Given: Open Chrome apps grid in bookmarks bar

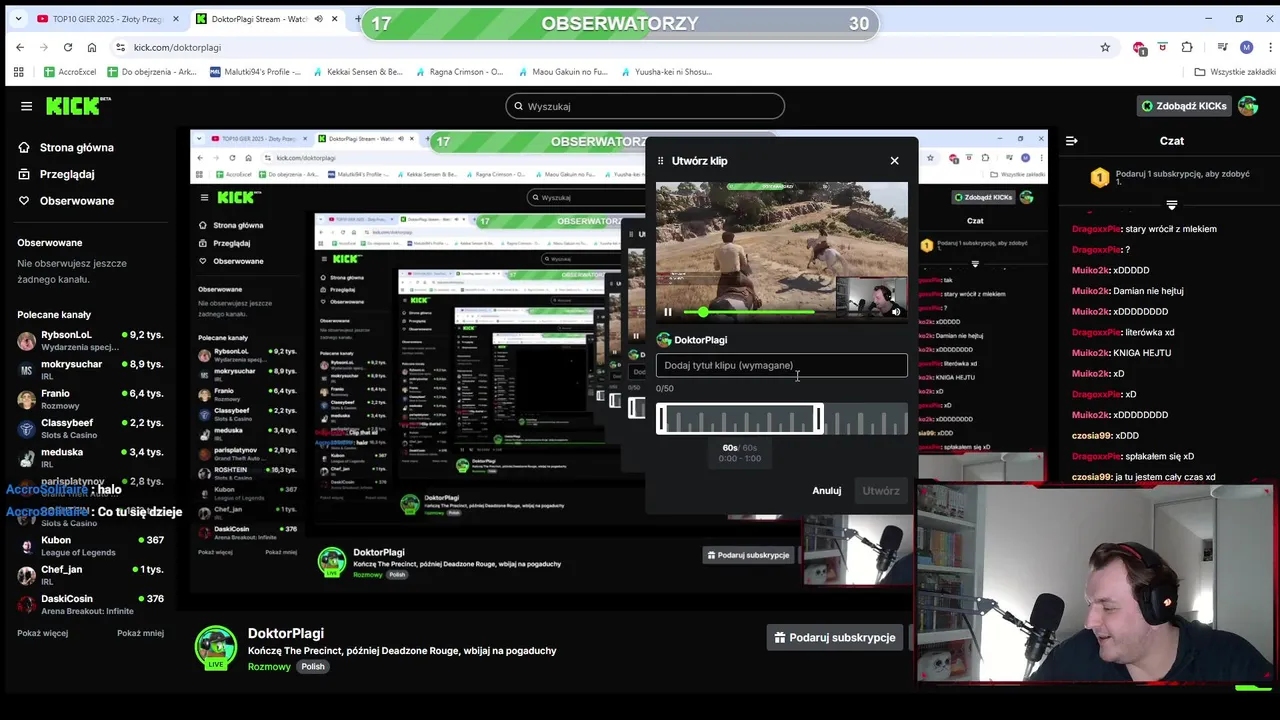Looking at the screenshot, I should point(18,72).
